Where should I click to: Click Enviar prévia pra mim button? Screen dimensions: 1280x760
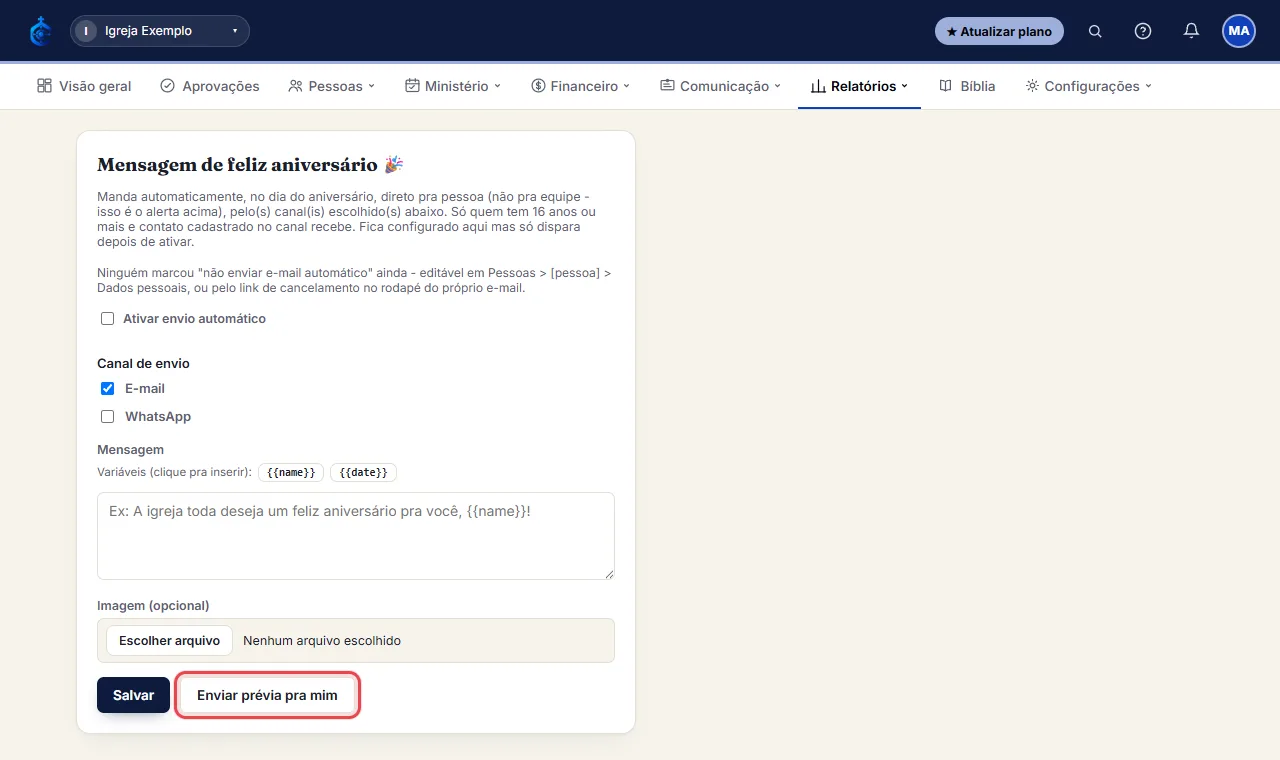[267, 695]
